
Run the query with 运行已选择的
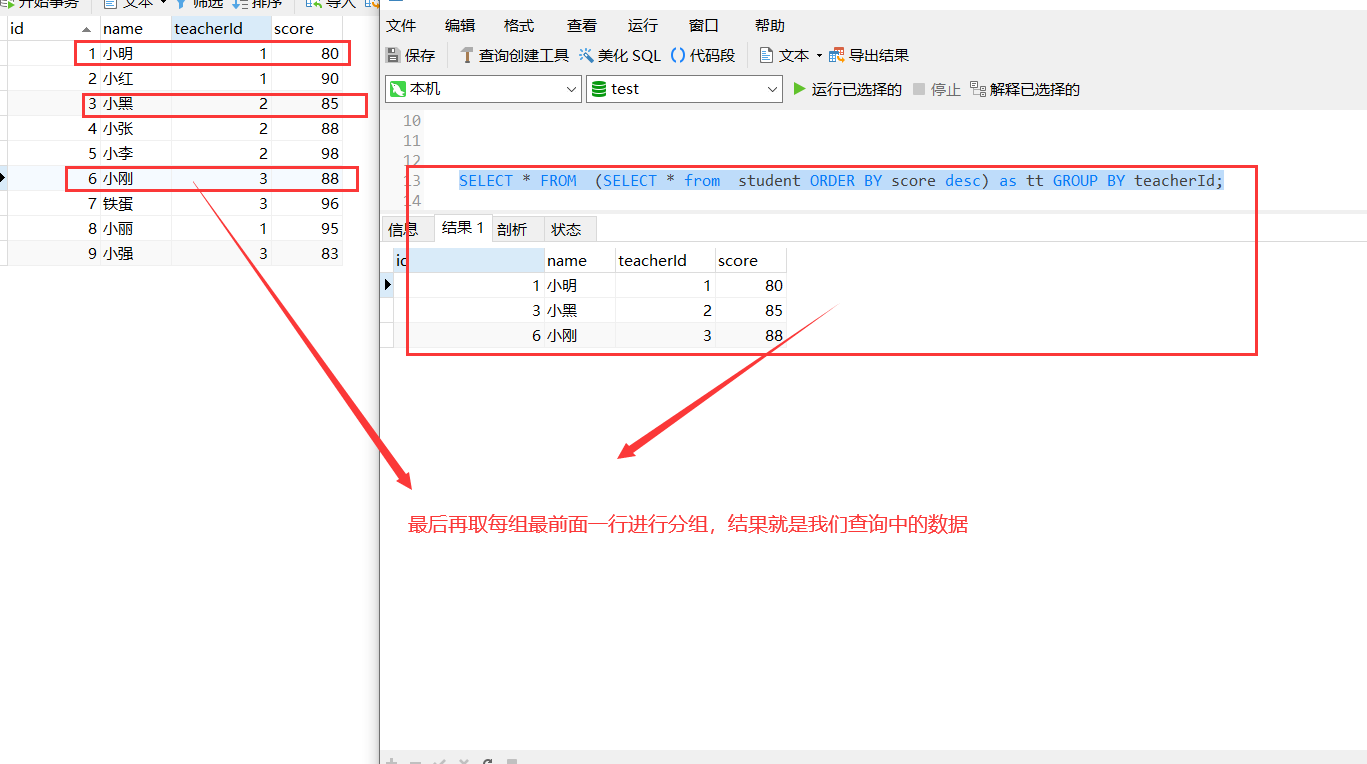pyautogui.click(x=848, y=88)
